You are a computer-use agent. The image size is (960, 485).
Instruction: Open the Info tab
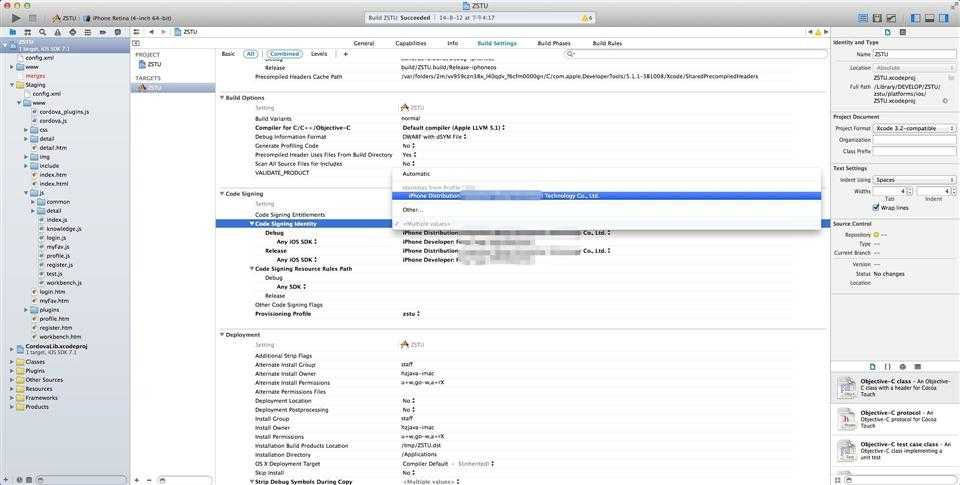[452, 43]
